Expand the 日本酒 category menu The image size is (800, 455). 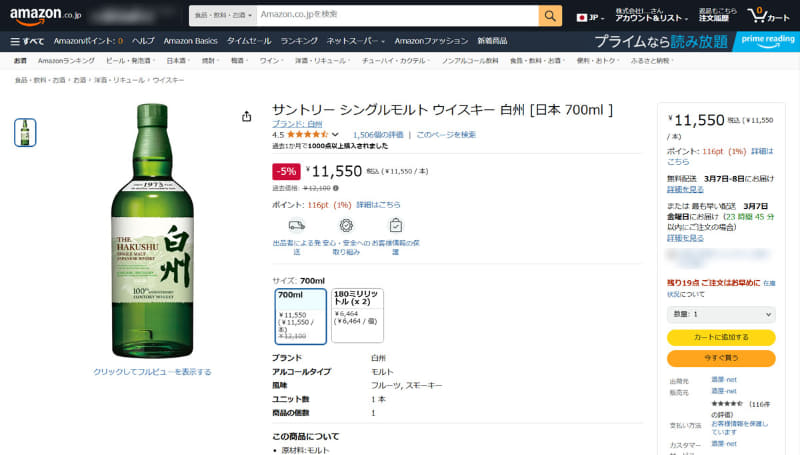[178, 61]
